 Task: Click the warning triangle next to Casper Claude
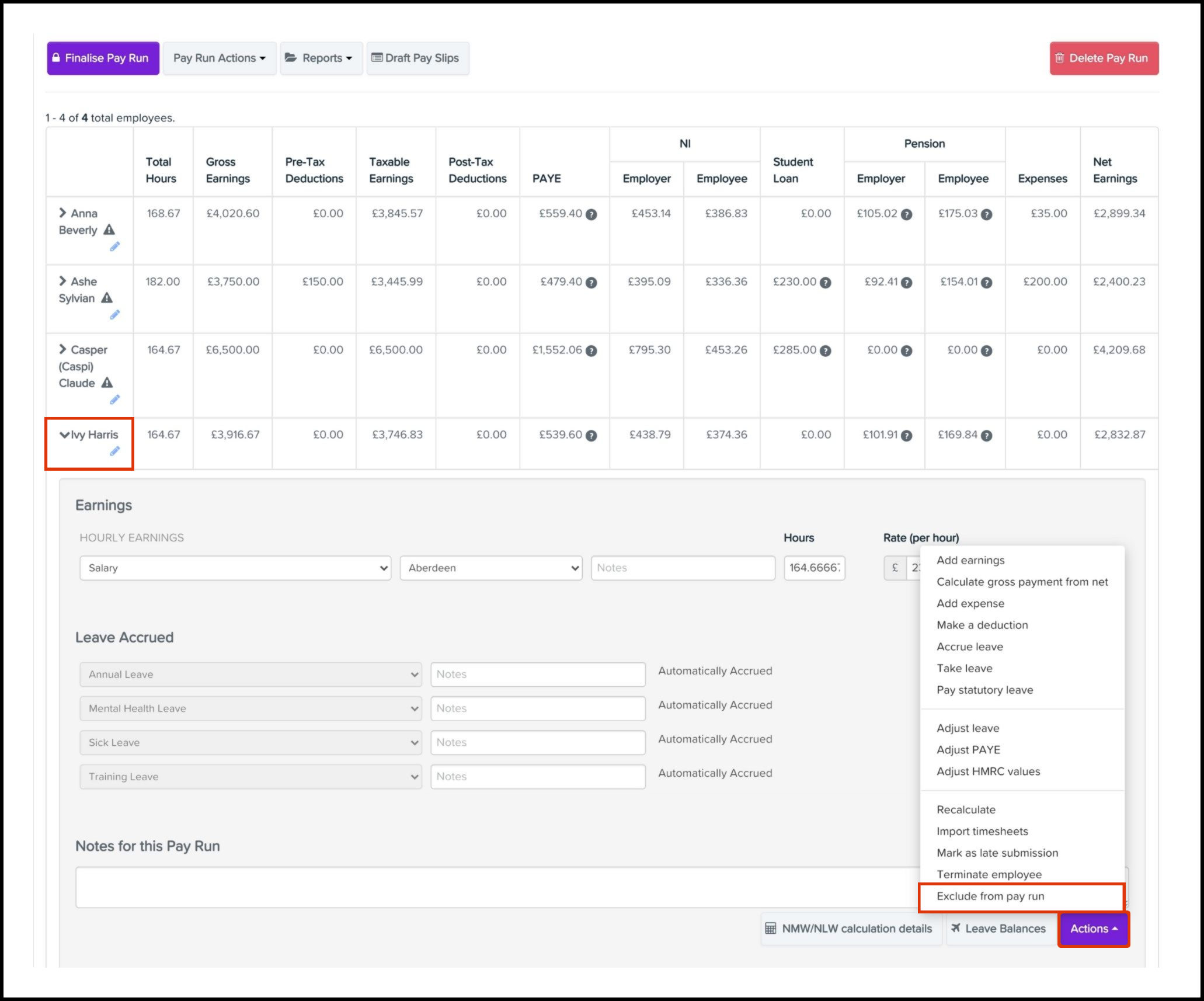click(x=107, y=383)
